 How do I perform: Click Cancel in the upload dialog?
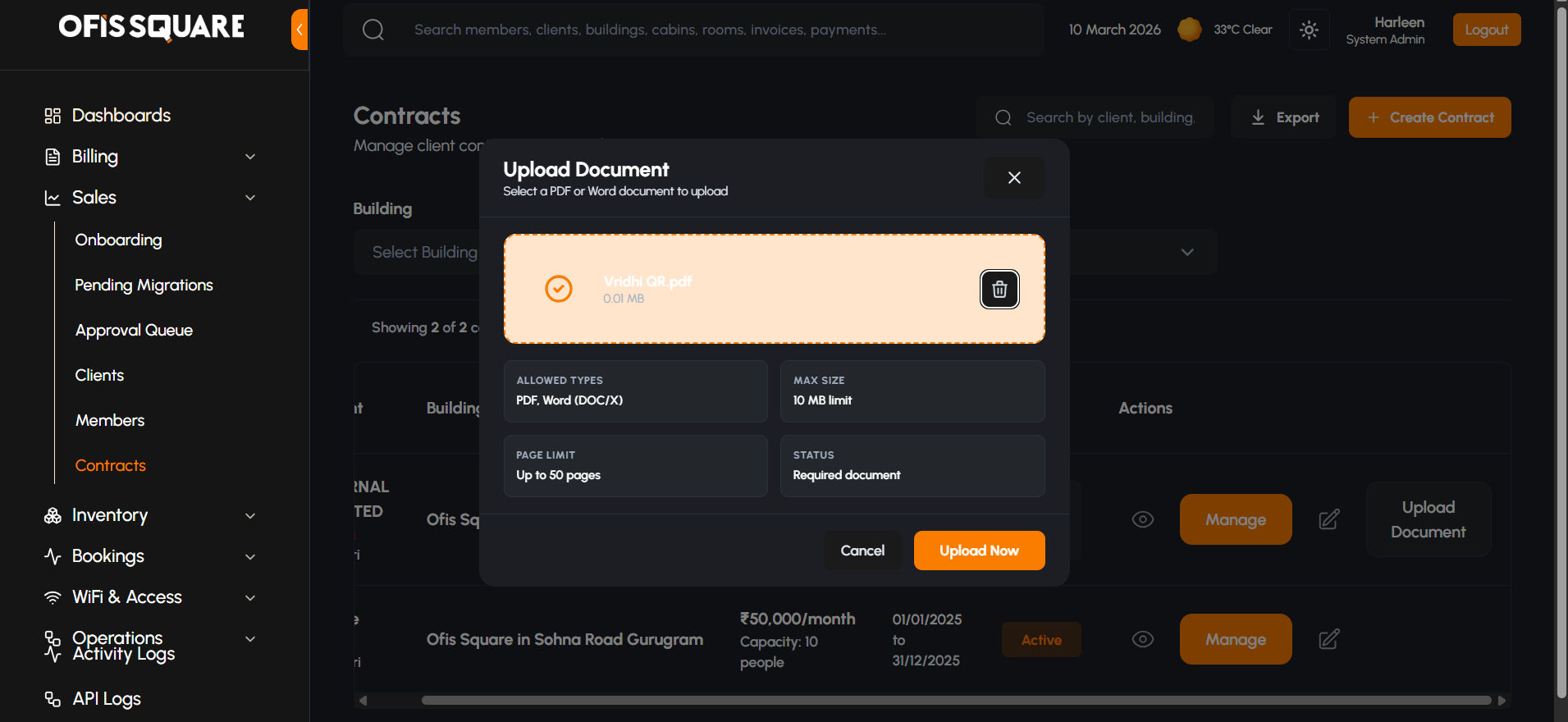(862, 551)
